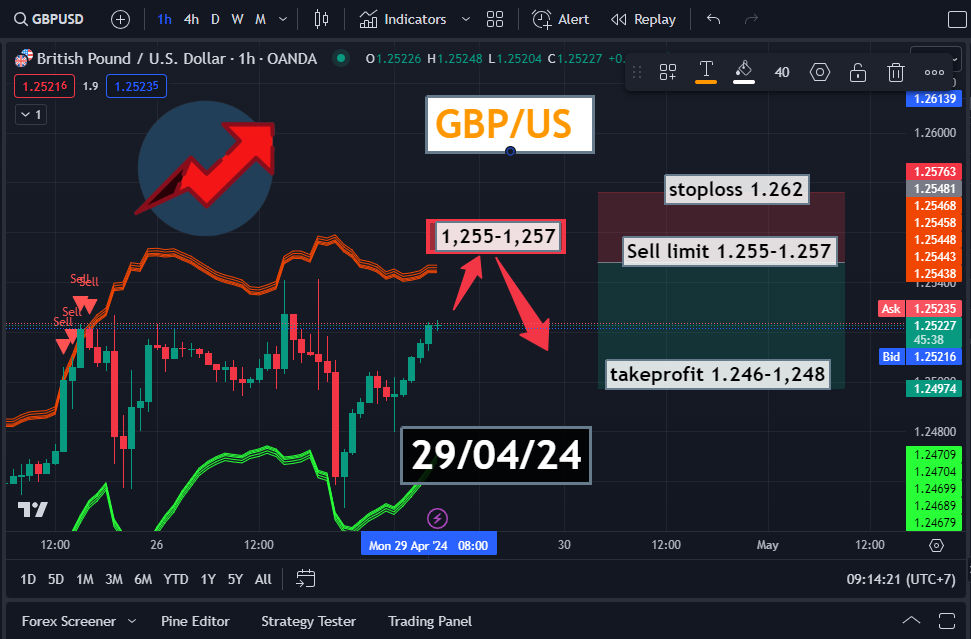Open the text background color picker

click(x=743, y=72)
